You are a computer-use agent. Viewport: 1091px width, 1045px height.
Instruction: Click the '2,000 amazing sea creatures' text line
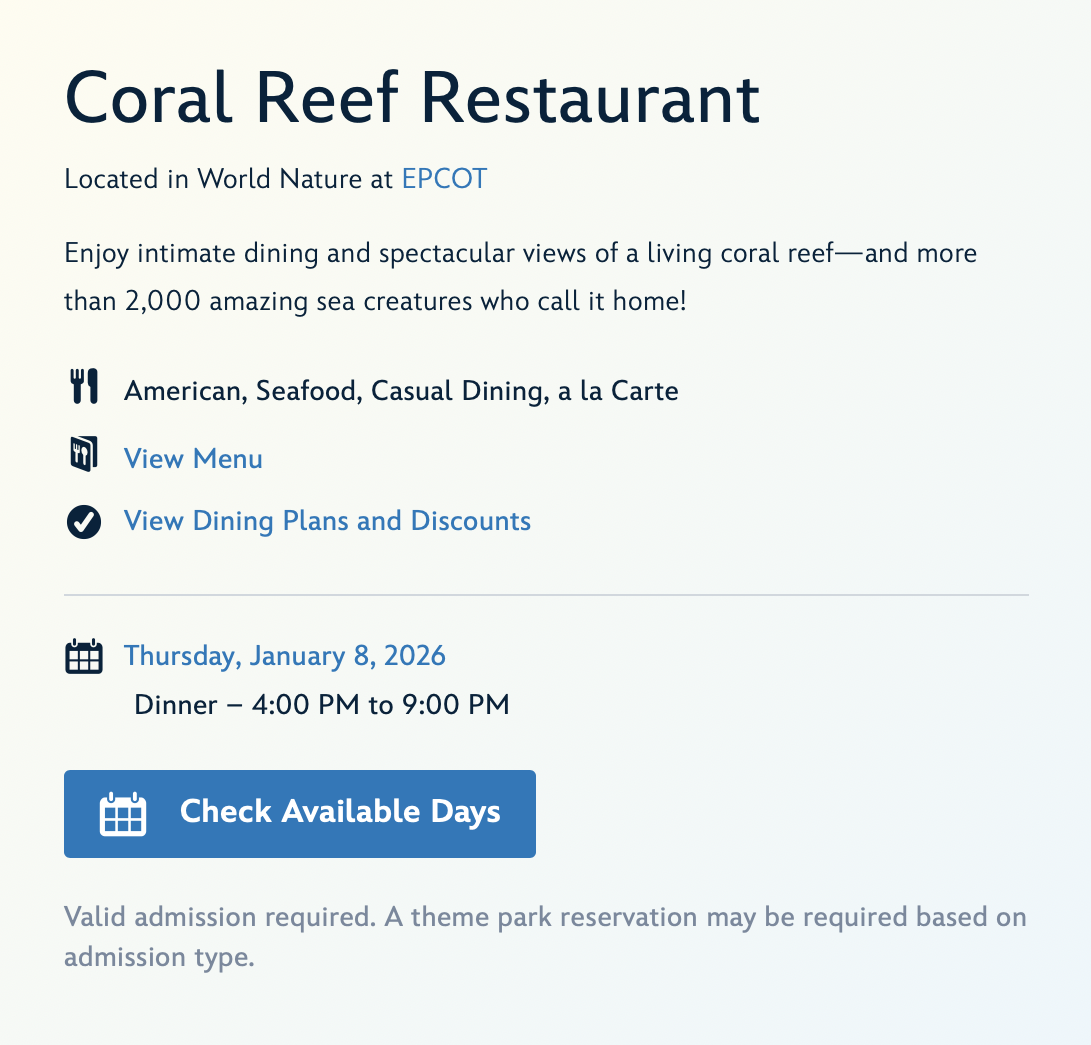(x=375, y=301)
